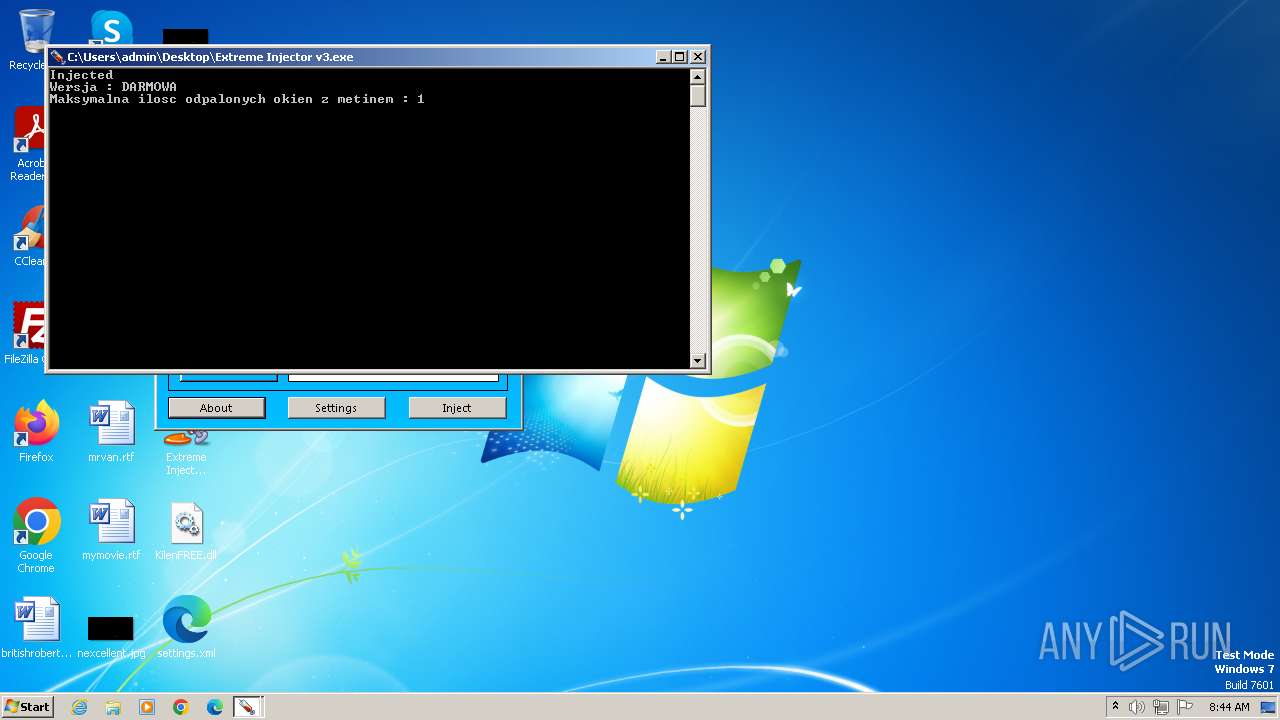Open Settings in the Extreme Injector window
This screenshot has width=1280, height=720.
coord(336,408)
